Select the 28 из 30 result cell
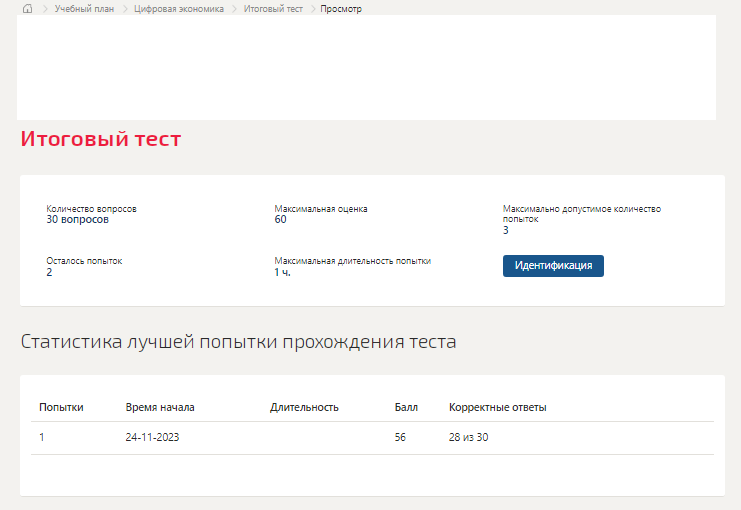 click(468, 437)
